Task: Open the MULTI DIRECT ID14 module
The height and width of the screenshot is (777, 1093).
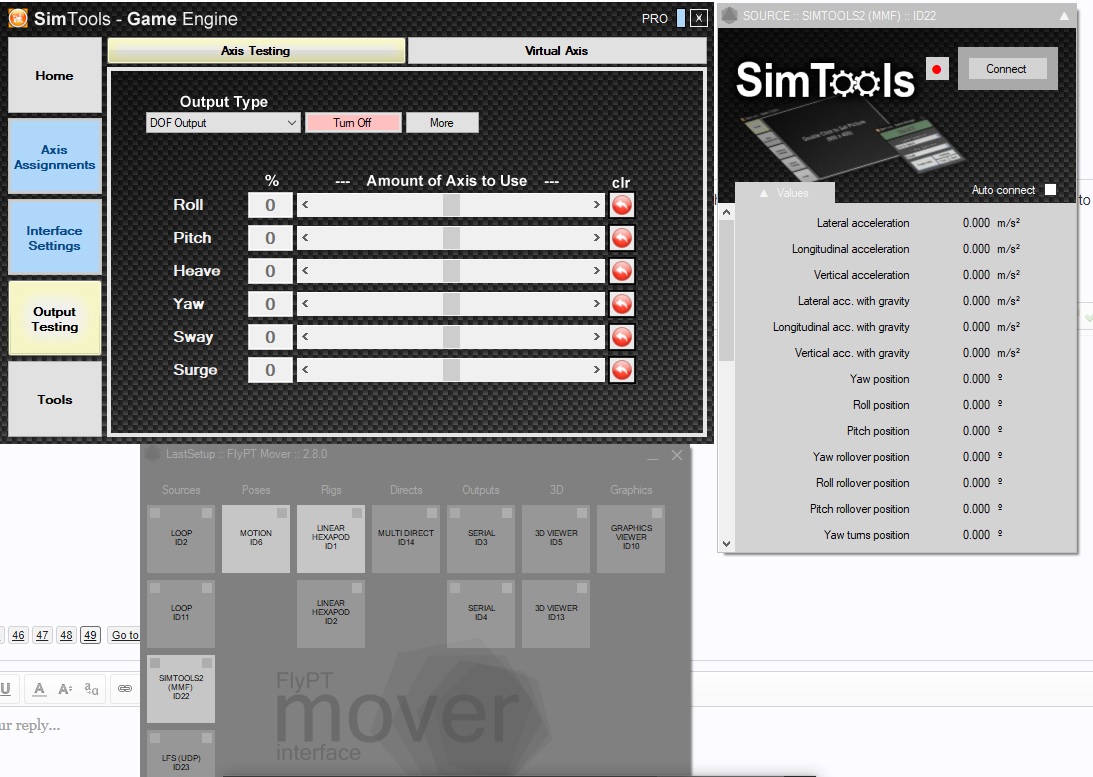Action: [x=406, y=539]
